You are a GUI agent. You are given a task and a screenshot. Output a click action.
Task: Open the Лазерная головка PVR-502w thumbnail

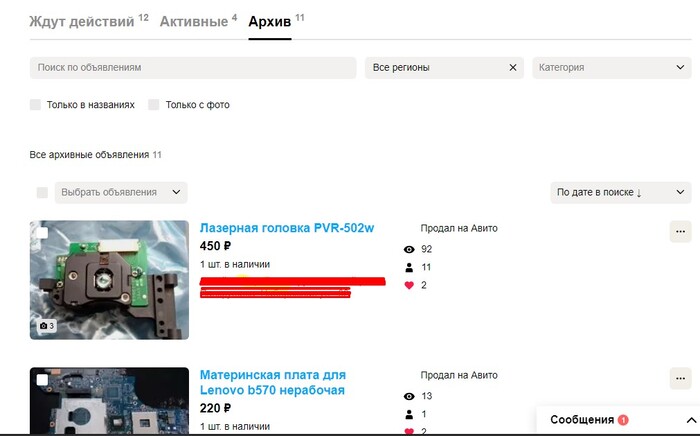point(109,280)
